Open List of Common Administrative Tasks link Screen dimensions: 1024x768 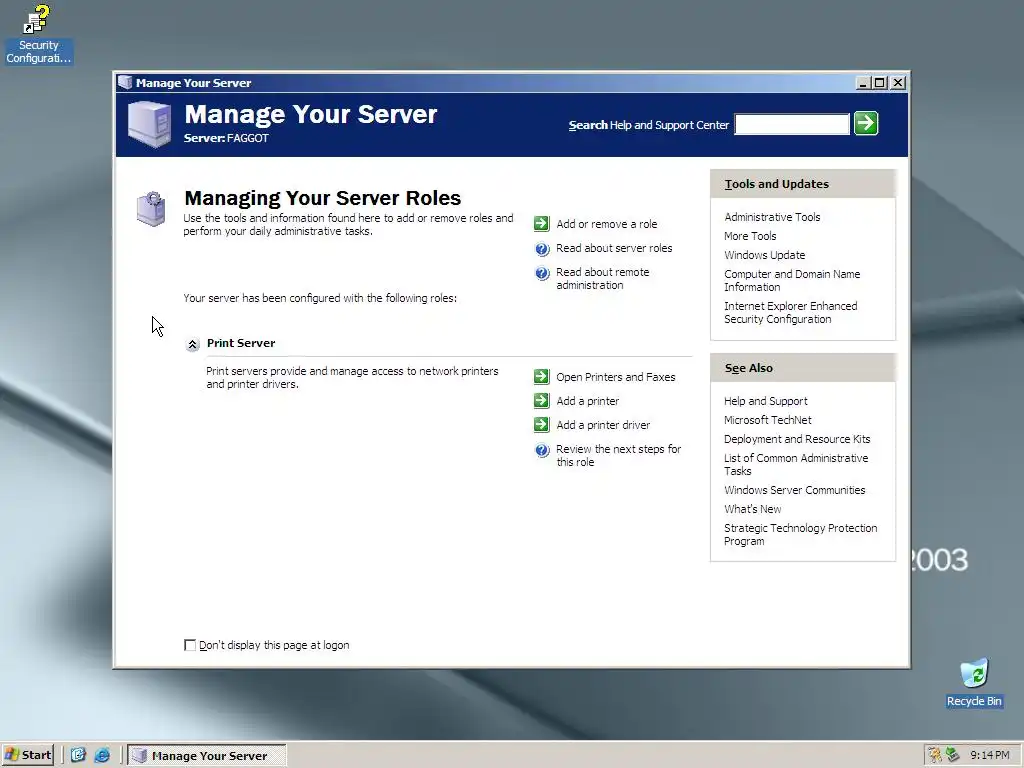click(796, 464)
